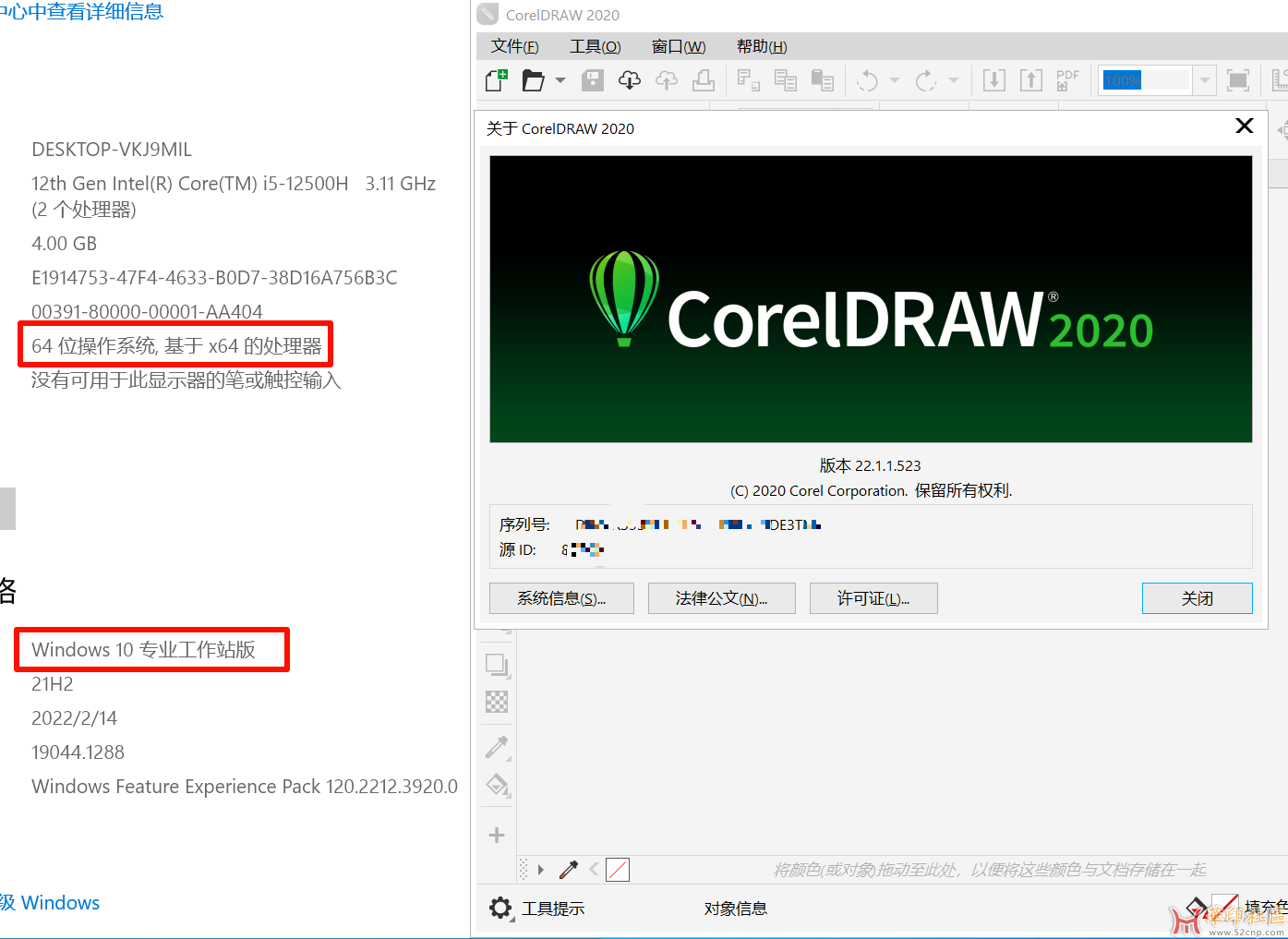Image resolution: width=1288 pixels, height=939 pixels.
Task: Click the Publish to PDF icon
Action: coord(1068,80)
